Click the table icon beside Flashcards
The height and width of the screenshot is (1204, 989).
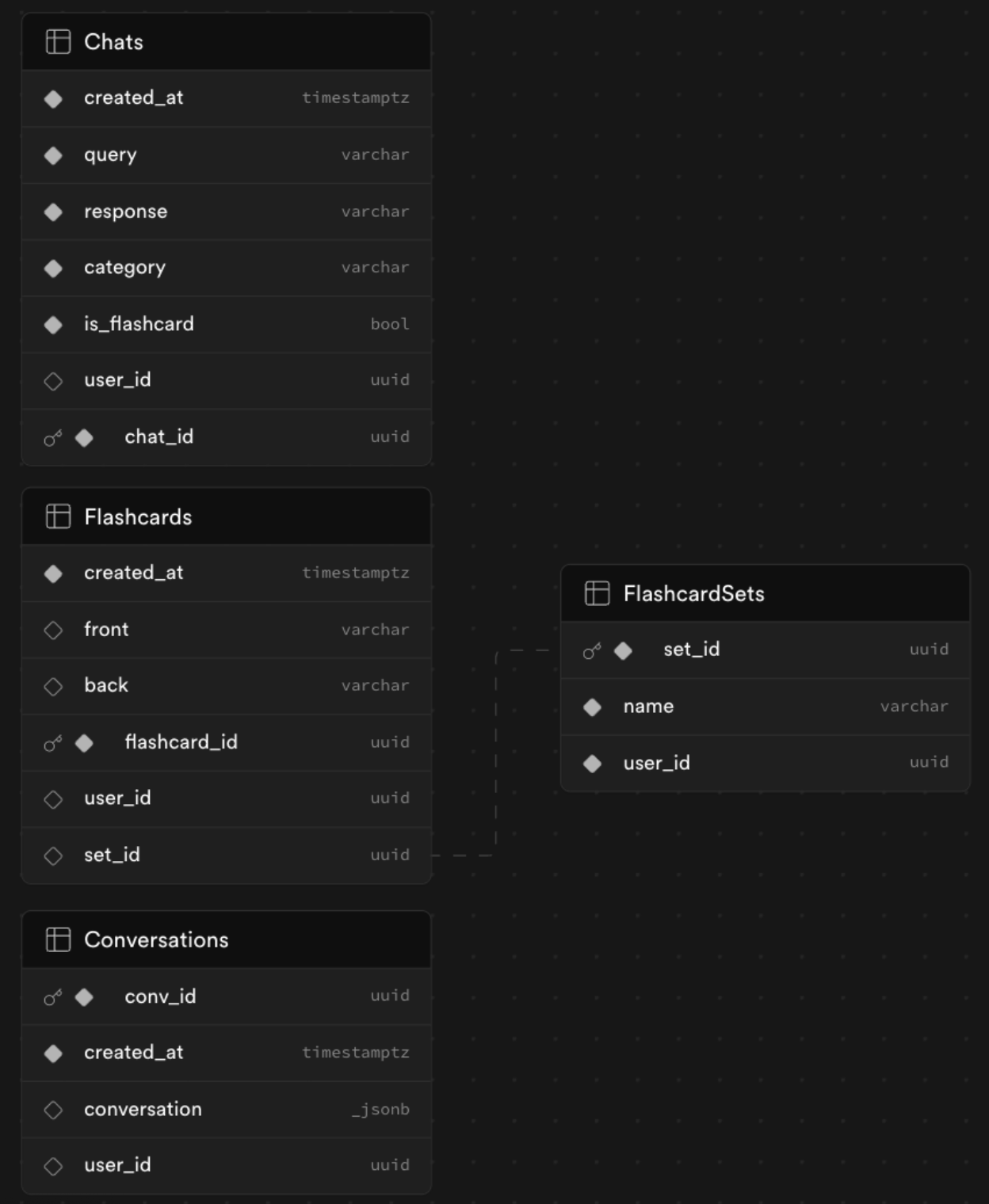(58, 516)
